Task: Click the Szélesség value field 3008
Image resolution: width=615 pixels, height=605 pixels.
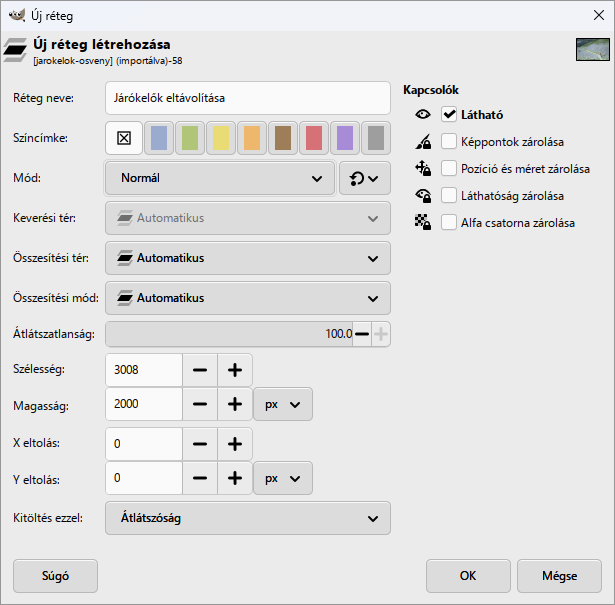Action: (144, 370)
